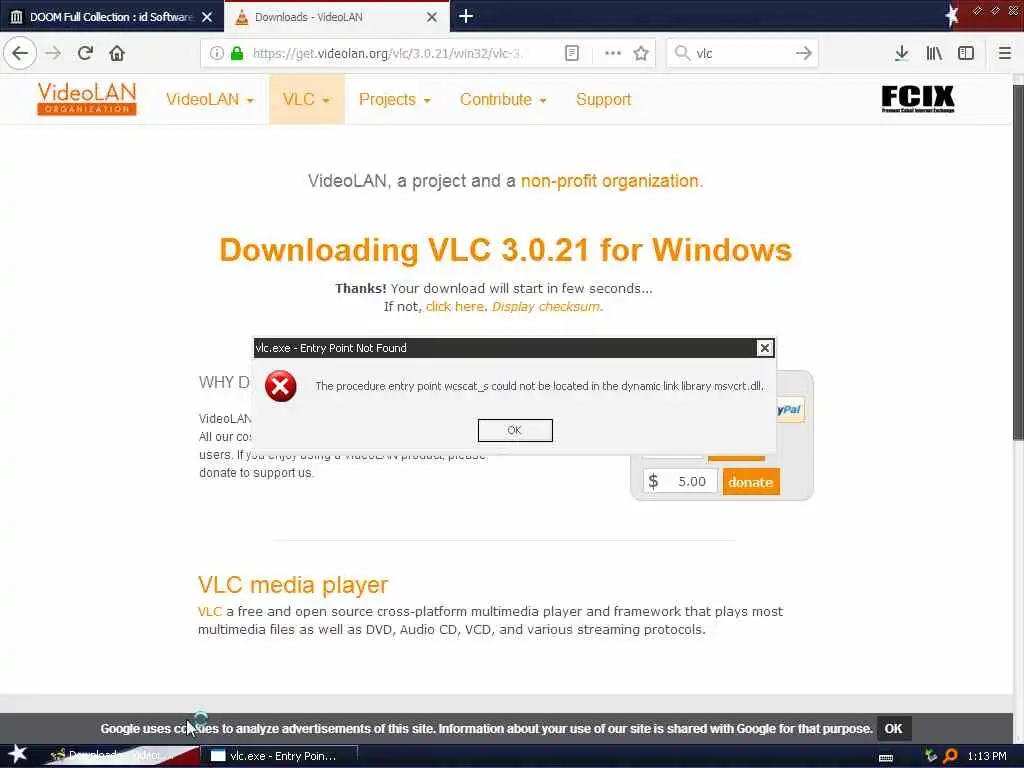Switch to the DOOM Full Collection tab
The width and height of the screenshot is (1024, 768).
click(112, 17)
